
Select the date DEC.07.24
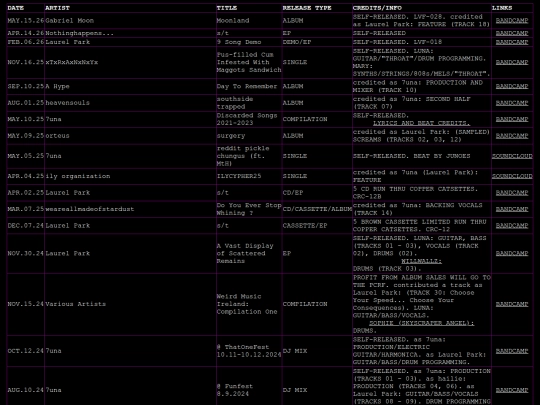click(25, 226)
